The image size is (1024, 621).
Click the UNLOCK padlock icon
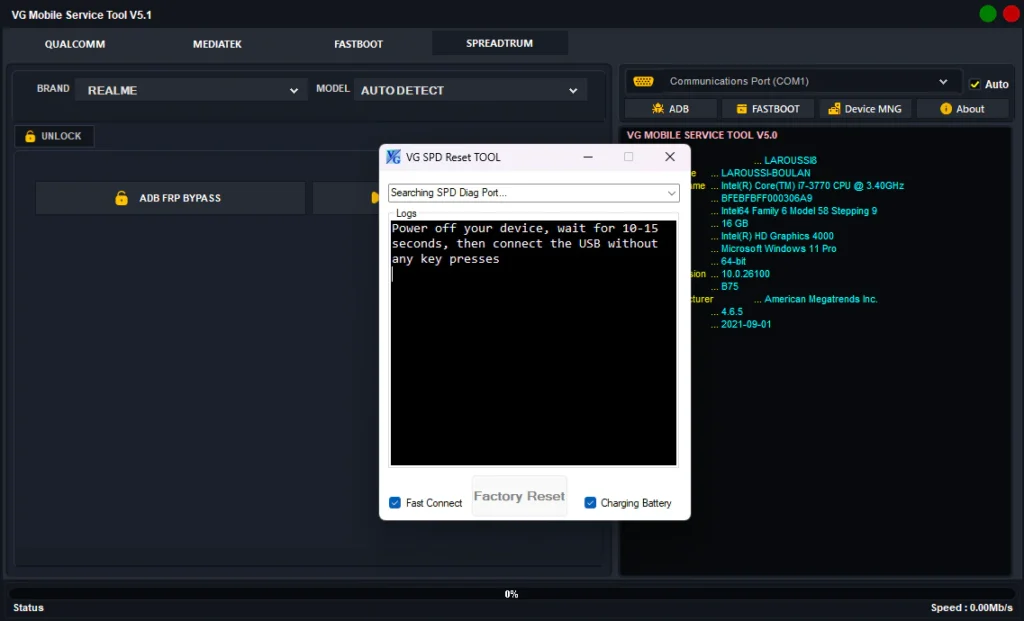coord(30,136)
